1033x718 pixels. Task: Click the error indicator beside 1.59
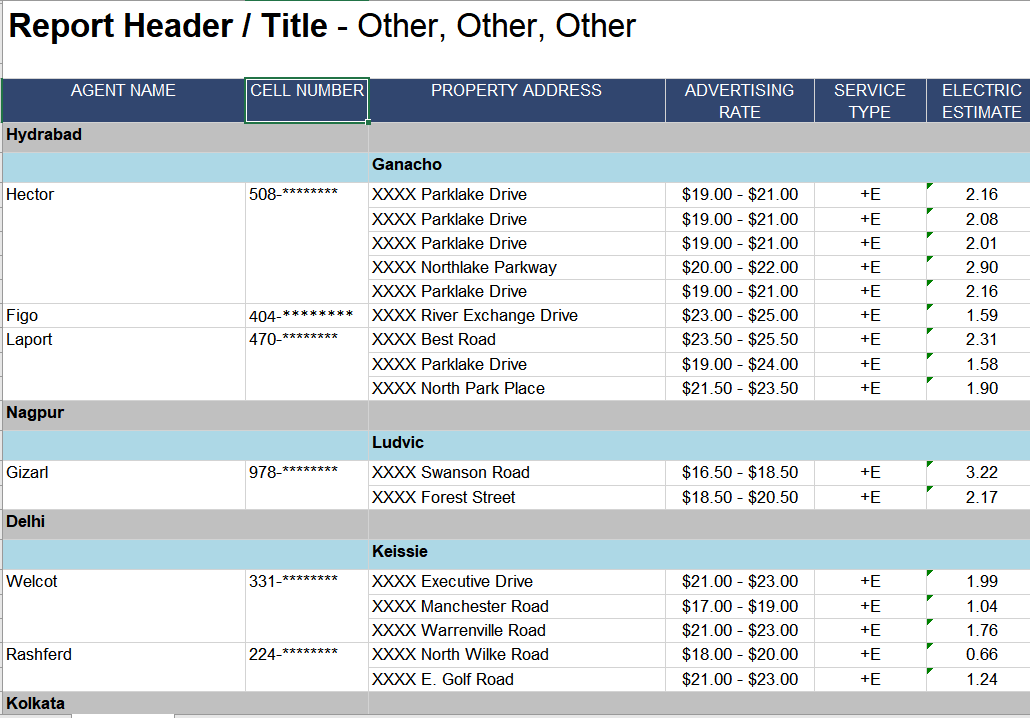[931, 308]
